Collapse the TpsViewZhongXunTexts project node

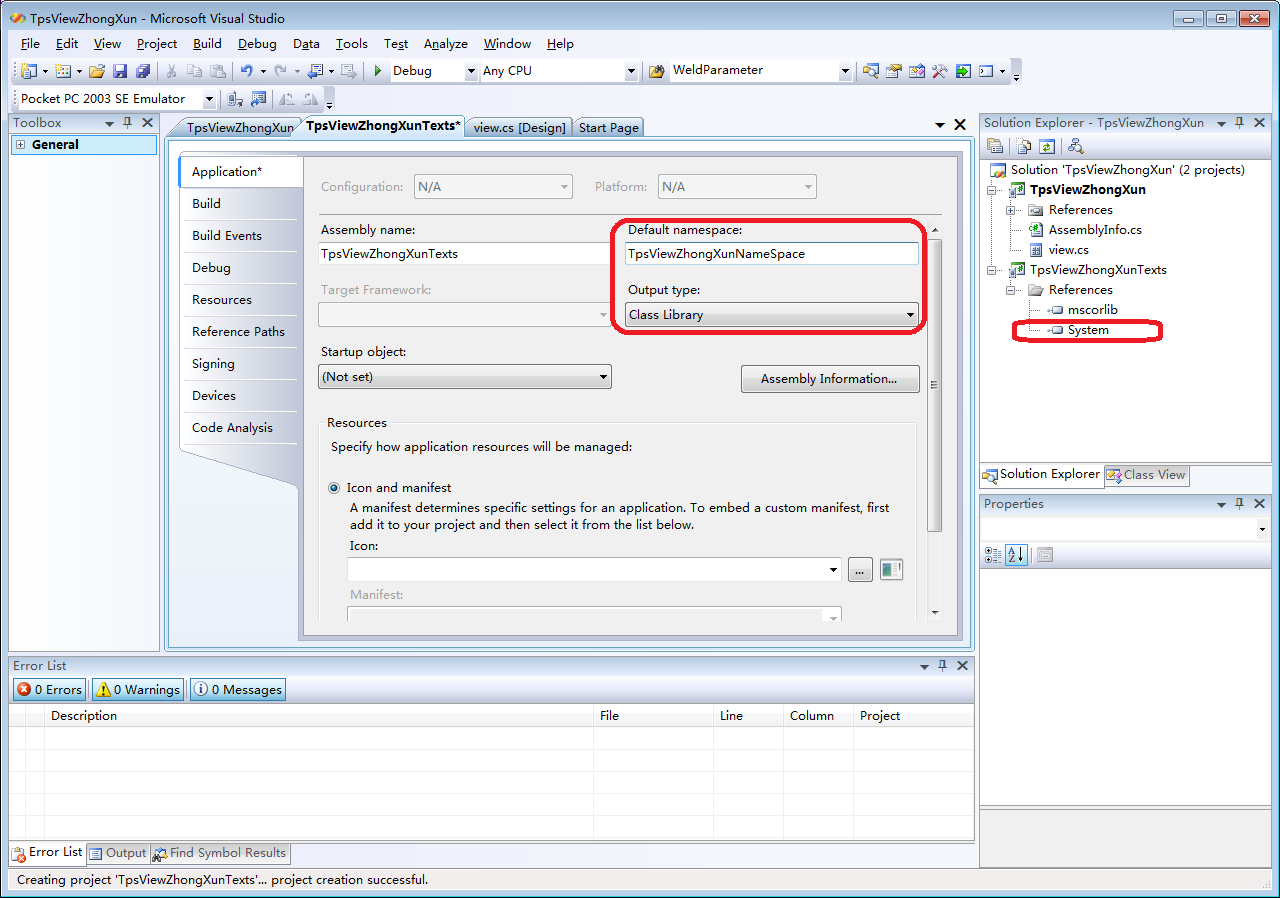[x=991, y=270]
